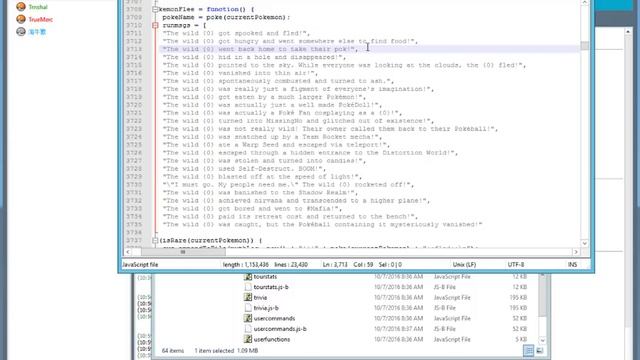This screenshot has width=640, height=360.
Task: Click the right panel scroll up arrow
Action: [628, 31]
